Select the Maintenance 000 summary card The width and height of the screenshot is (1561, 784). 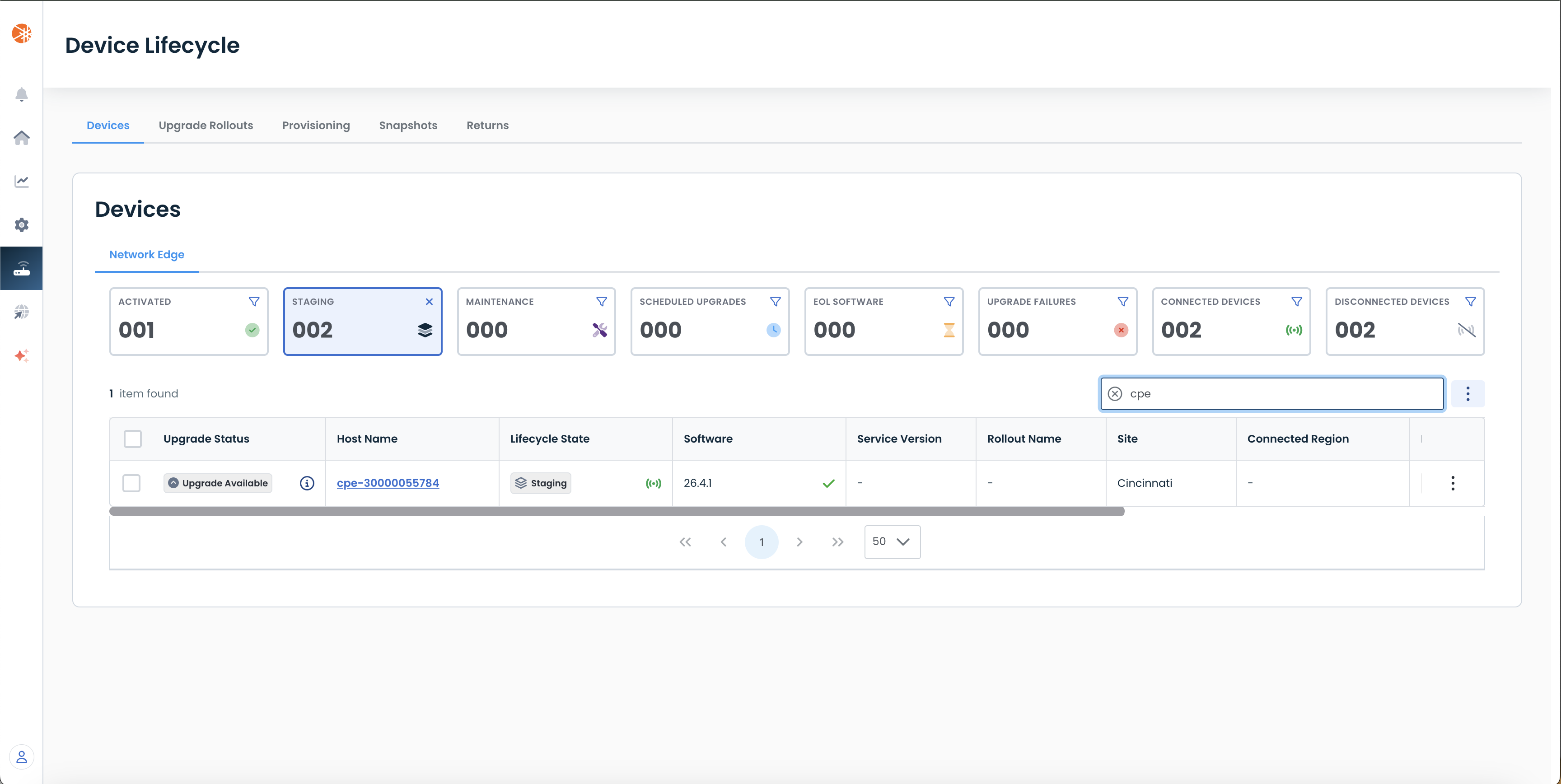click(536, 321)
